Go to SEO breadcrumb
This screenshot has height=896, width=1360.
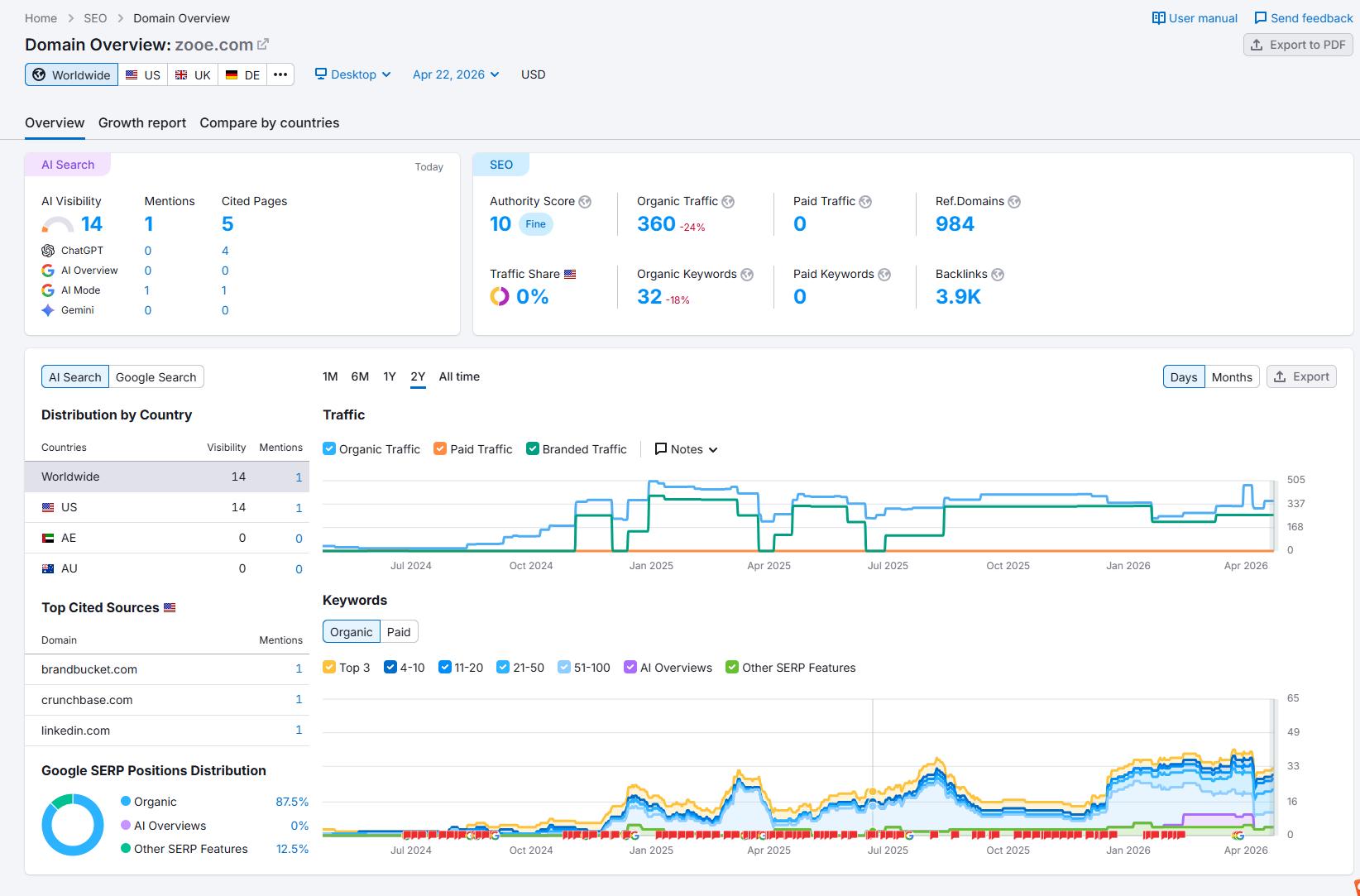click(x=95, y=18)
